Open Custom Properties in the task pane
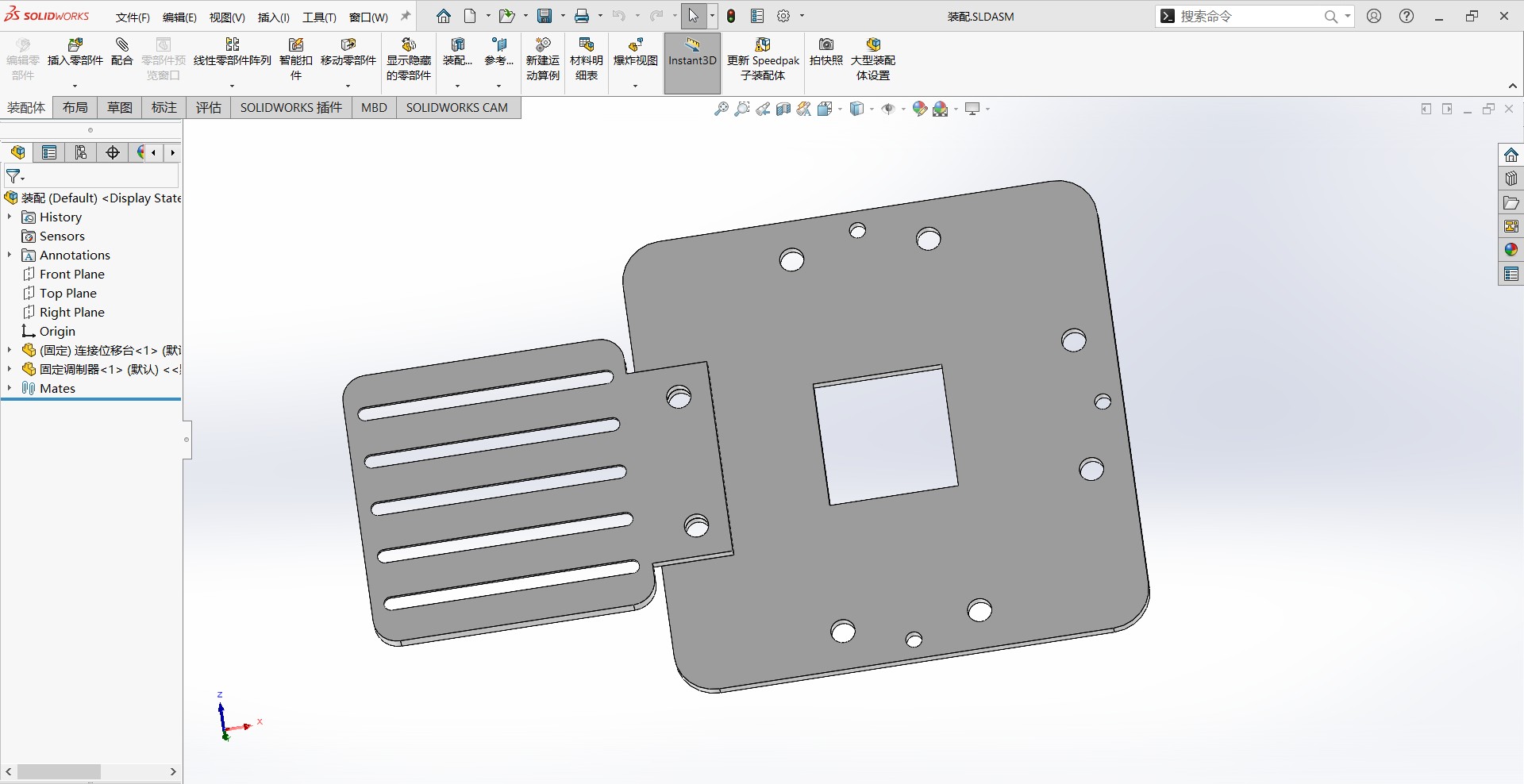 (x=1511, y=274)
